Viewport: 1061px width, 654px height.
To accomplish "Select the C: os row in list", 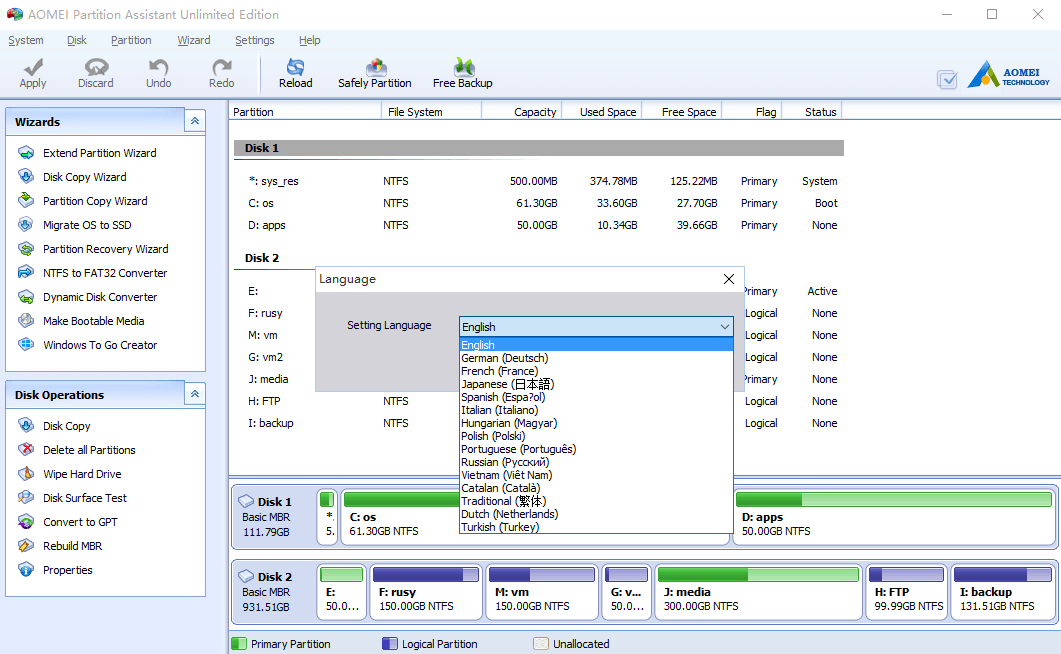I will click(x=539, y=203).
